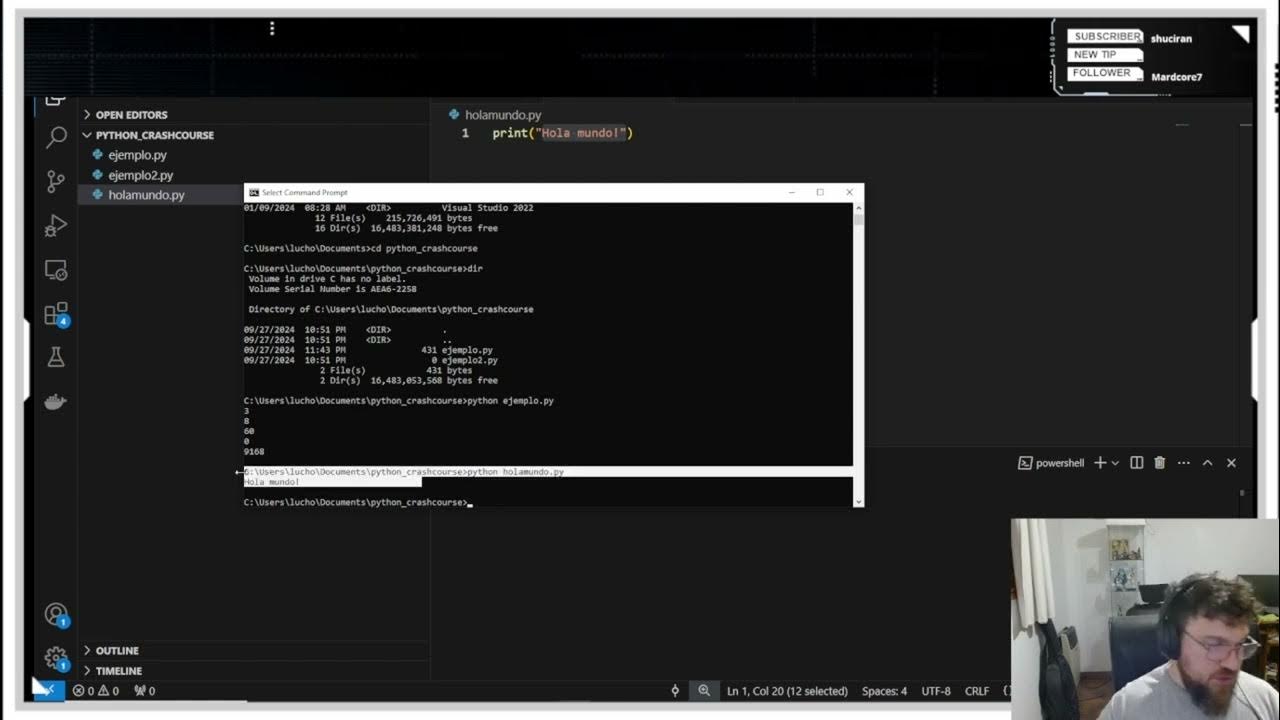Toggle the panel to maximize it
The width and height of the screenshot is (1280, 720).
[1208, 462]
